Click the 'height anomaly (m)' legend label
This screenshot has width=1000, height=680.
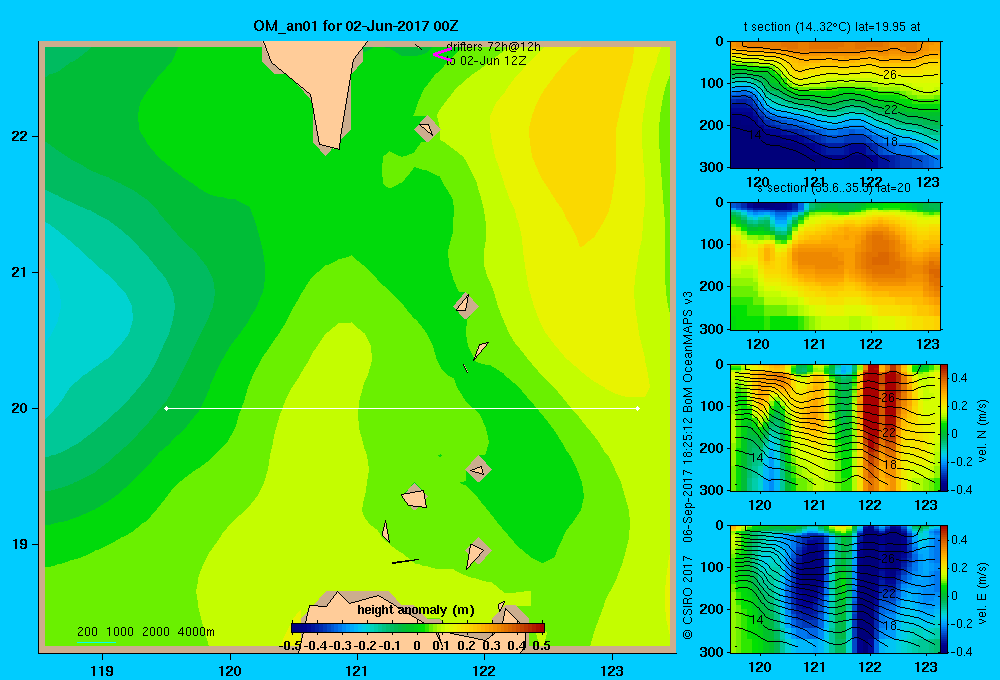tap(416, 610)
